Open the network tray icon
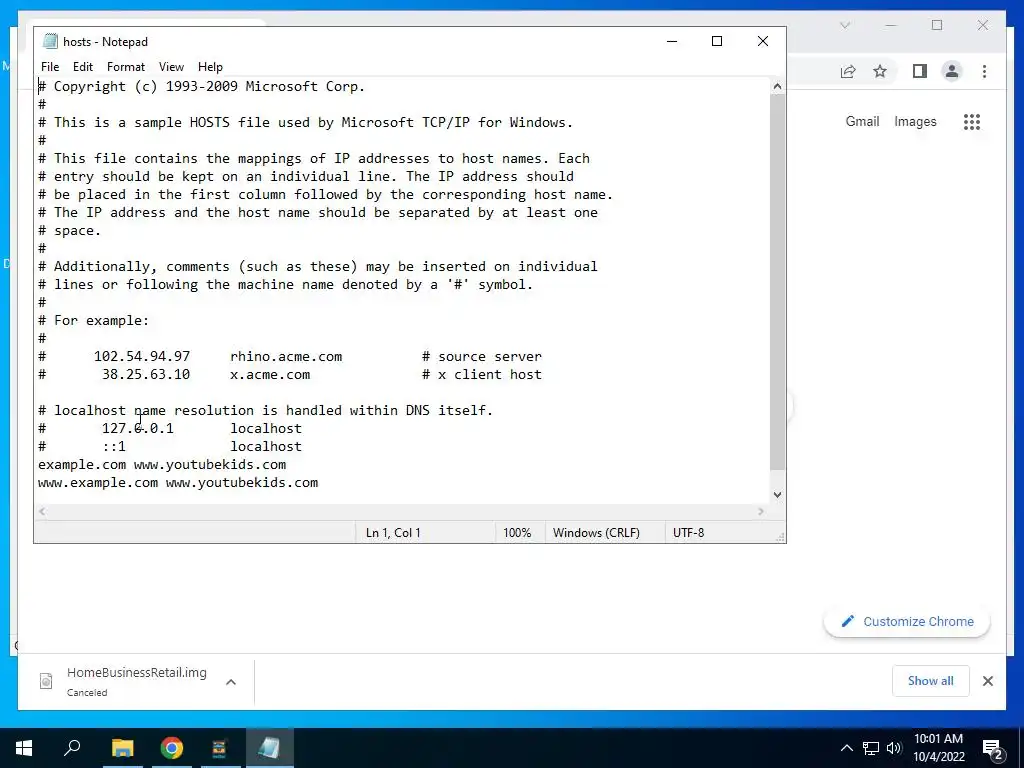Screen dimensions: 1024x768 tap(871, 748)
